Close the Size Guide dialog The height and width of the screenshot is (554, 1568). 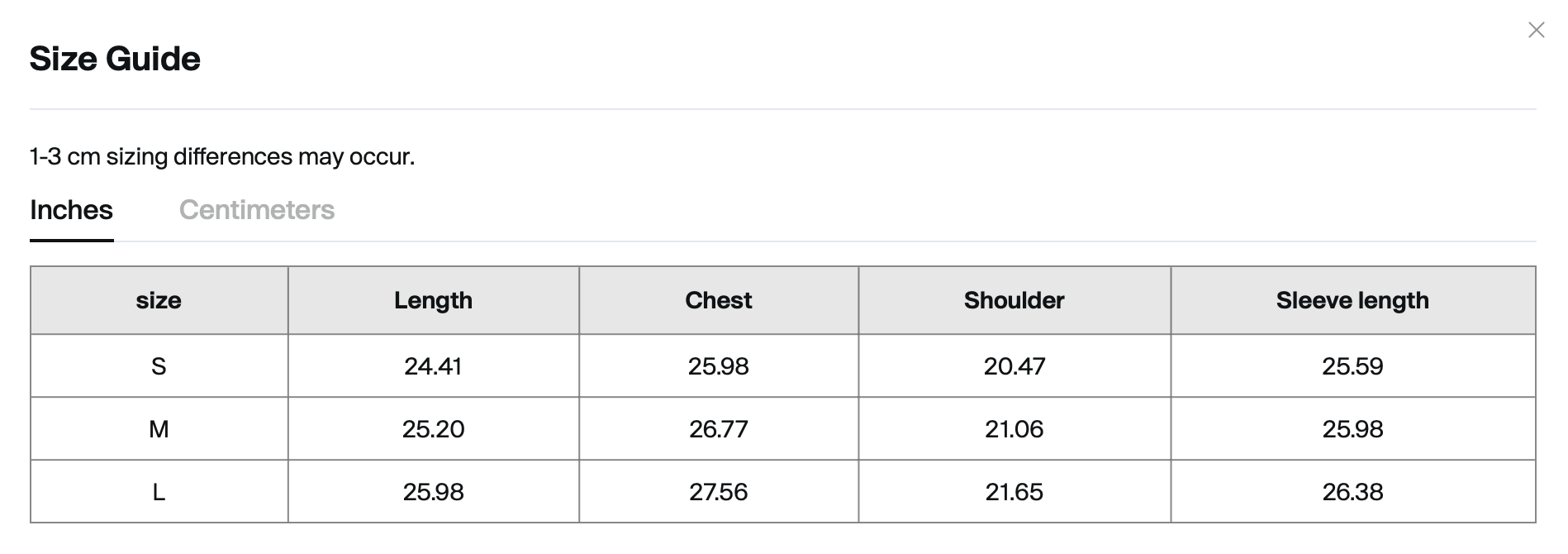click(x=1536, y=31)
